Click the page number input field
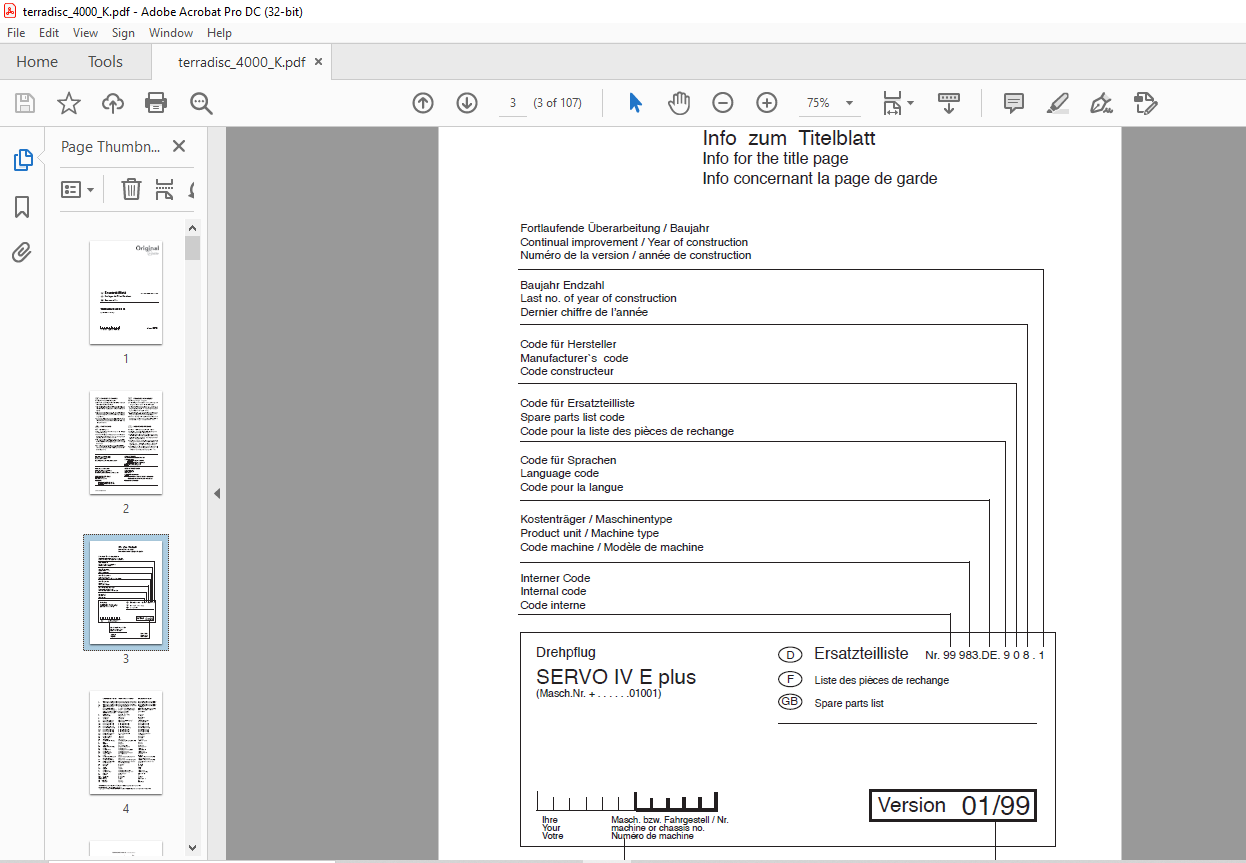 [512, 103]
